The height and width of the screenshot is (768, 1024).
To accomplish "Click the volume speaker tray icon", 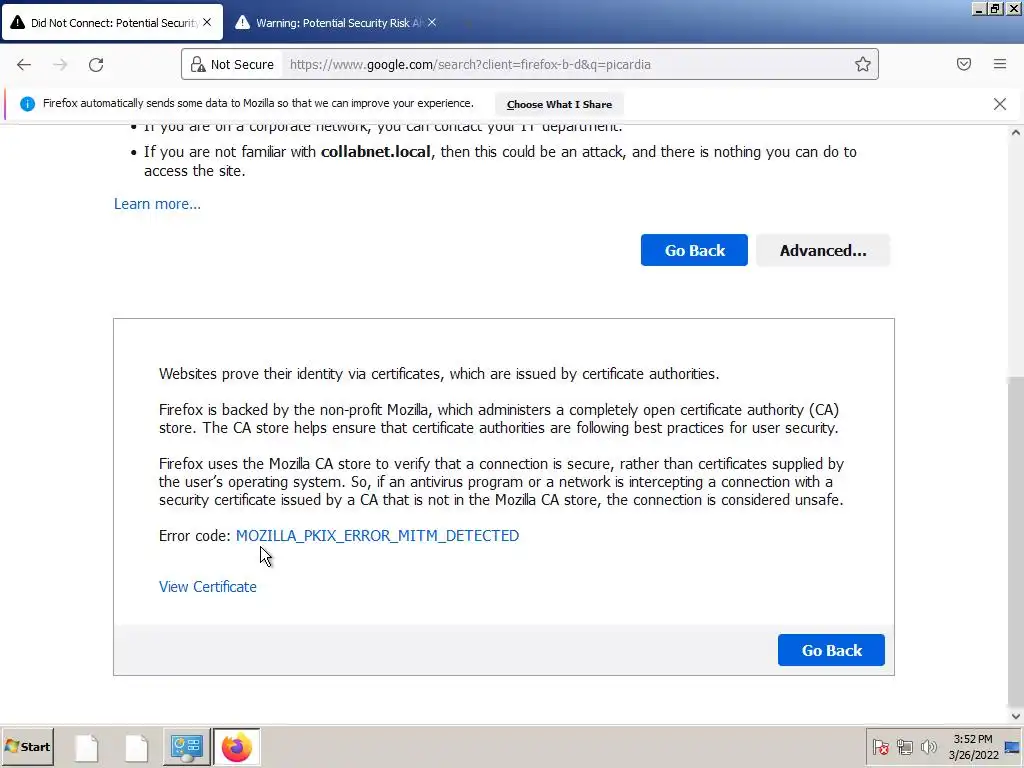I will coord(929,747).
